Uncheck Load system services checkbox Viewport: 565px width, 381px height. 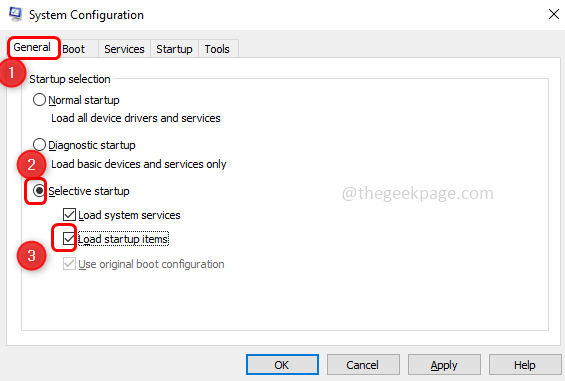tap(69, 214)
